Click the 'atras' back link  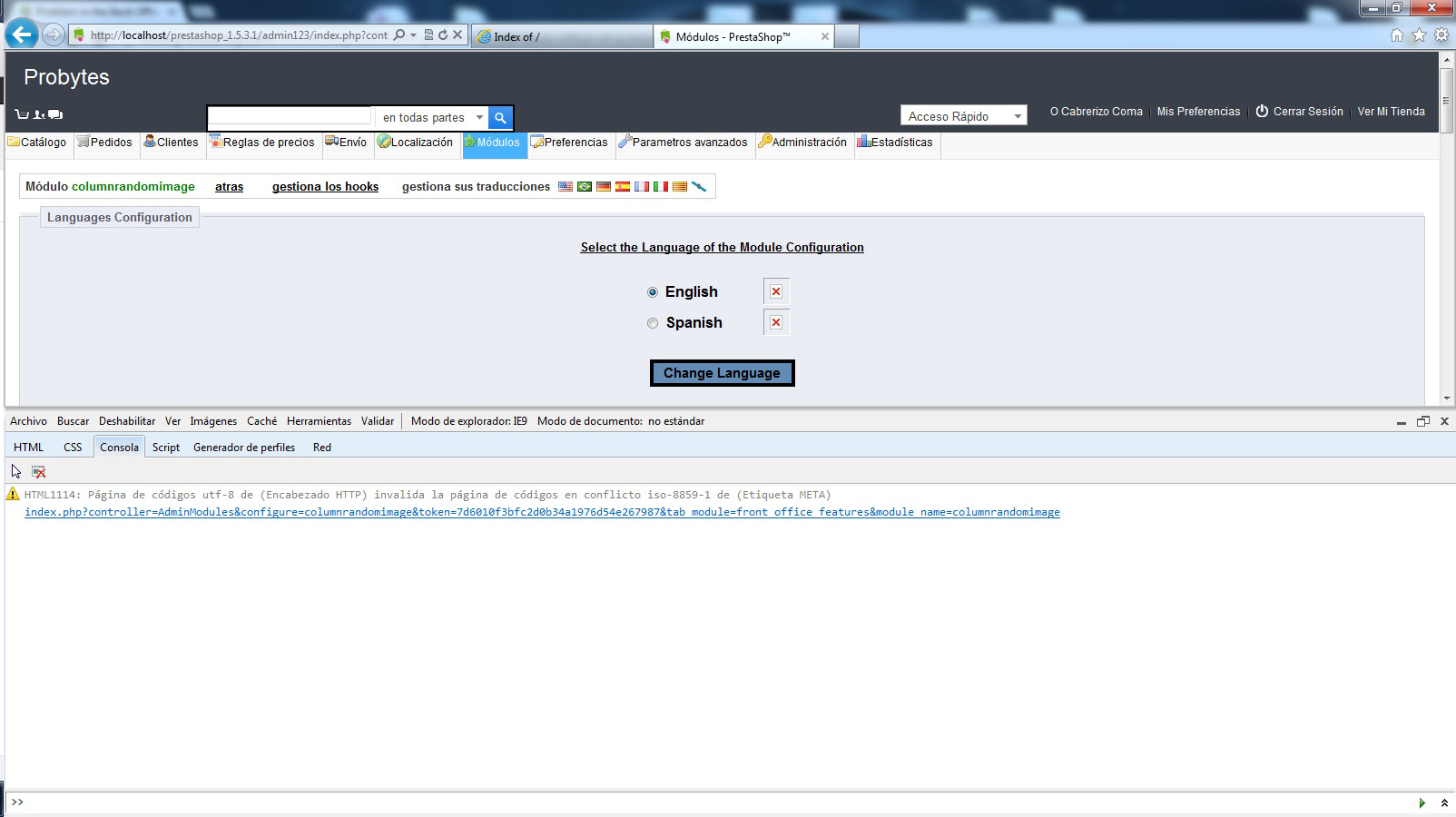click(229, 186)
